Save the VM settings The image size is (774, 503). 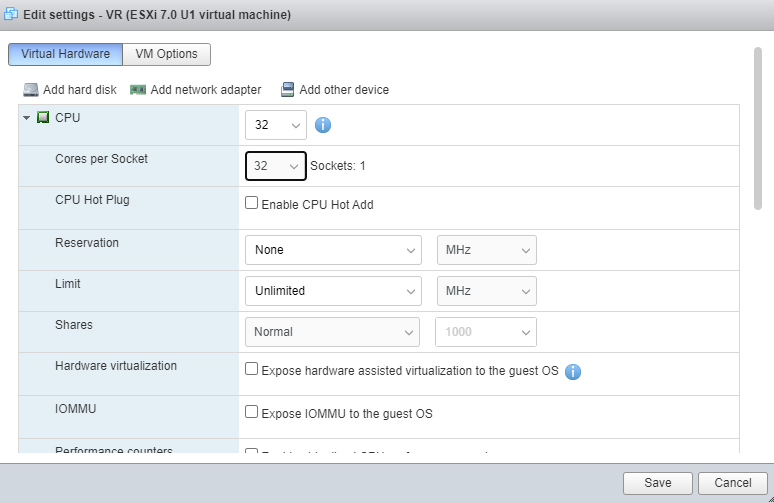658,483
